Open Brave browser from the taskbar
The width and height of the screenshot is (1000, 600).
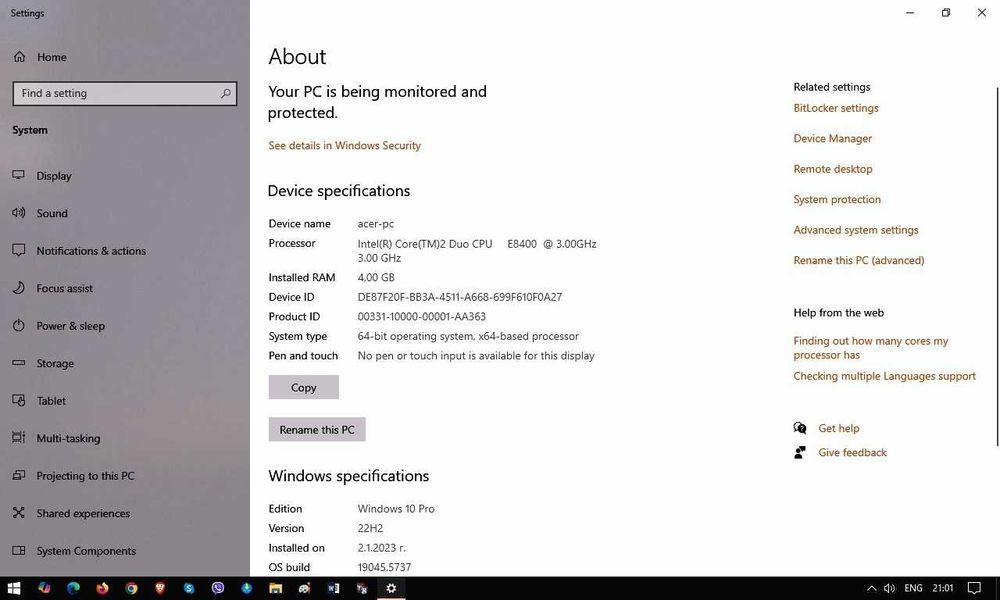pyautogui.click(x=160, y=588)
